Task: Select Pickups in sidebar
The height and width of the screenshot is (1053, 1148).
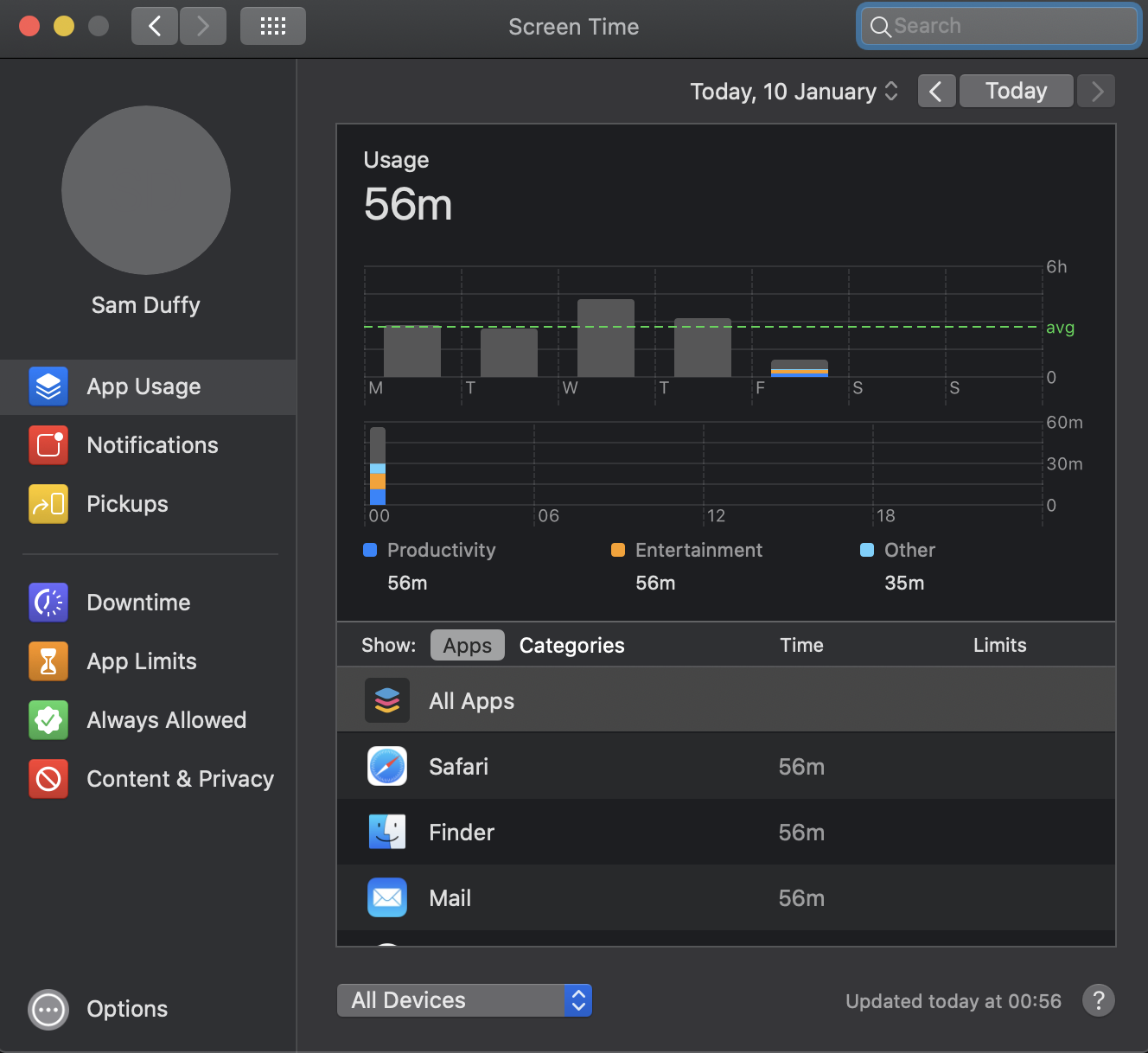Action: click(x=148, y=504)
